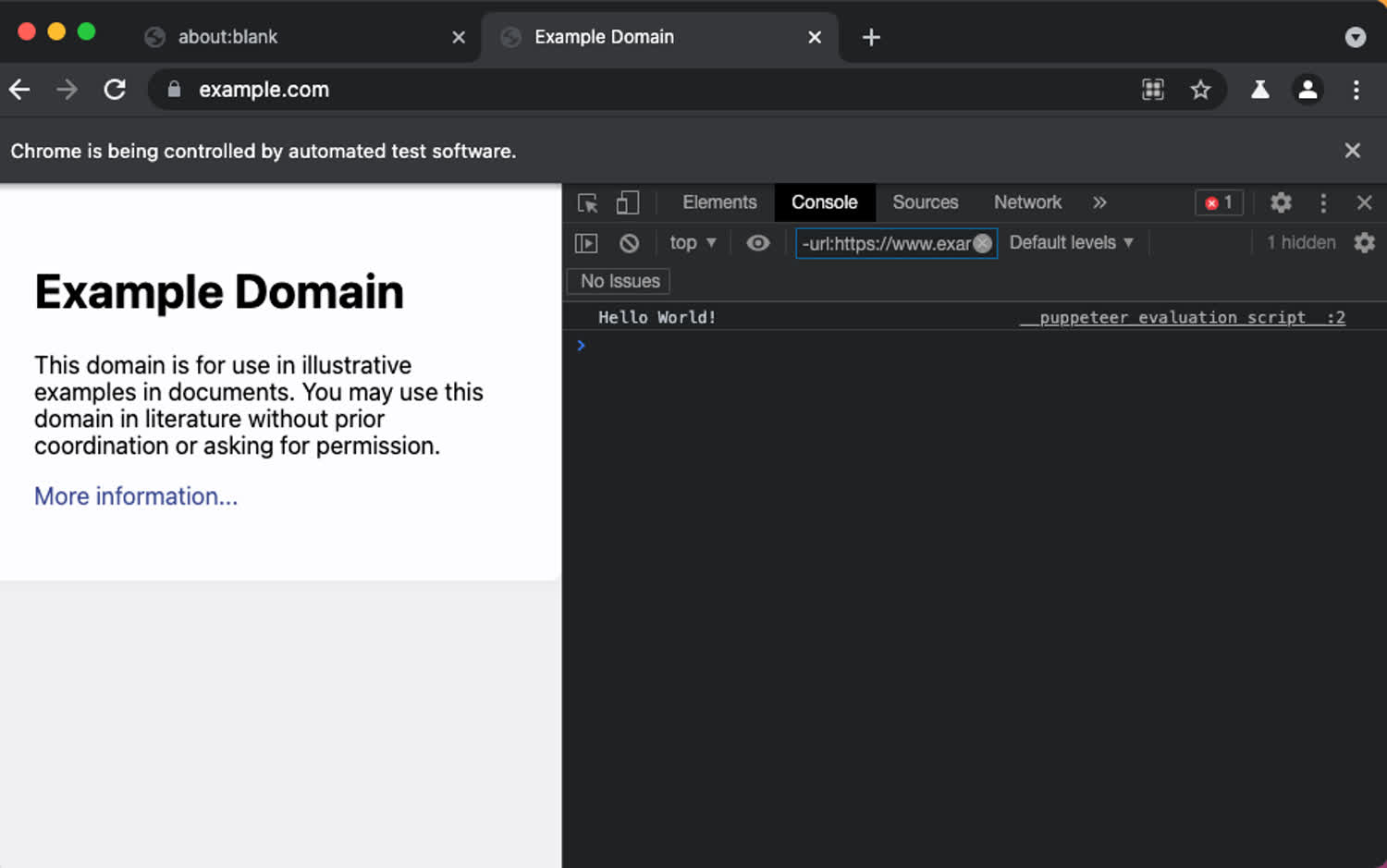Create a live expression with the eye icon
1387x868 pixels.
[x=757, y=243]
